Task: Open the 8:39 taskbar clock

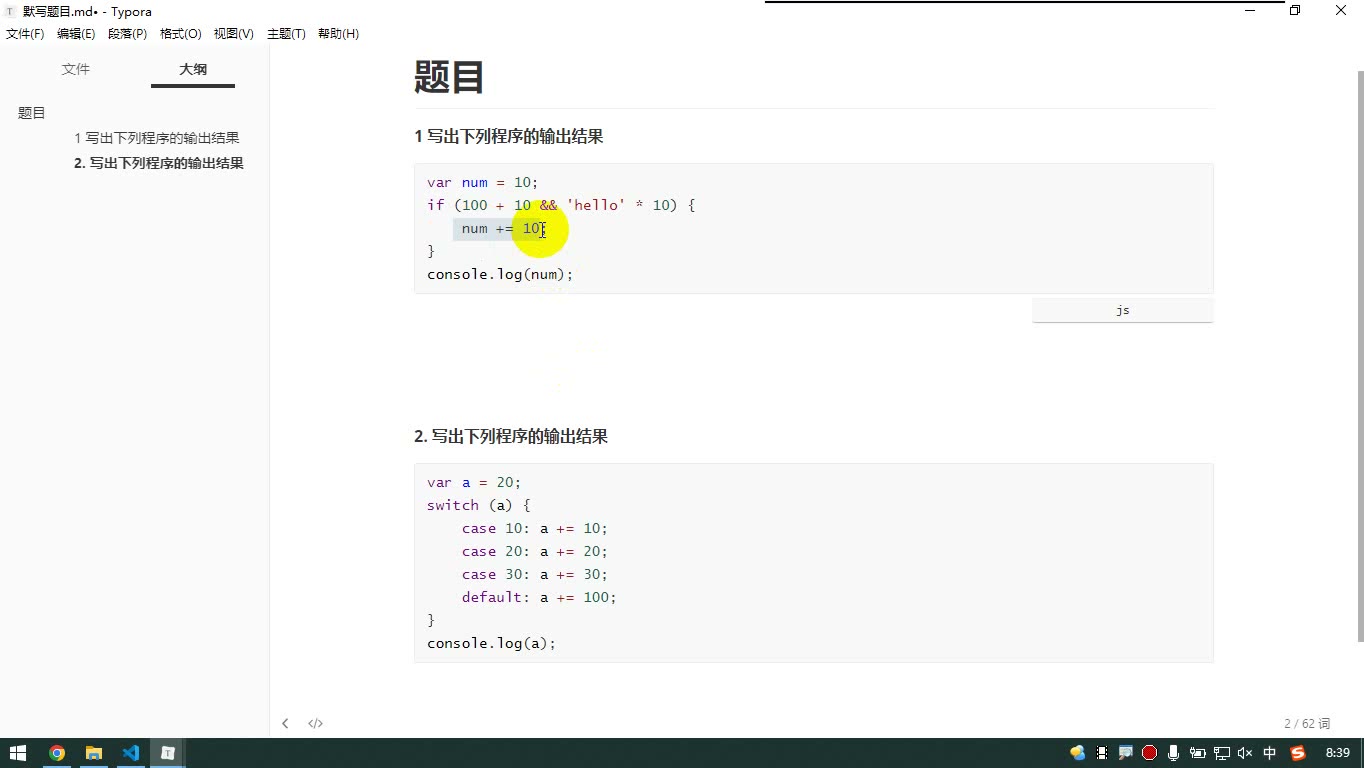Action: pyautogui.click(x=1337, y=753)
